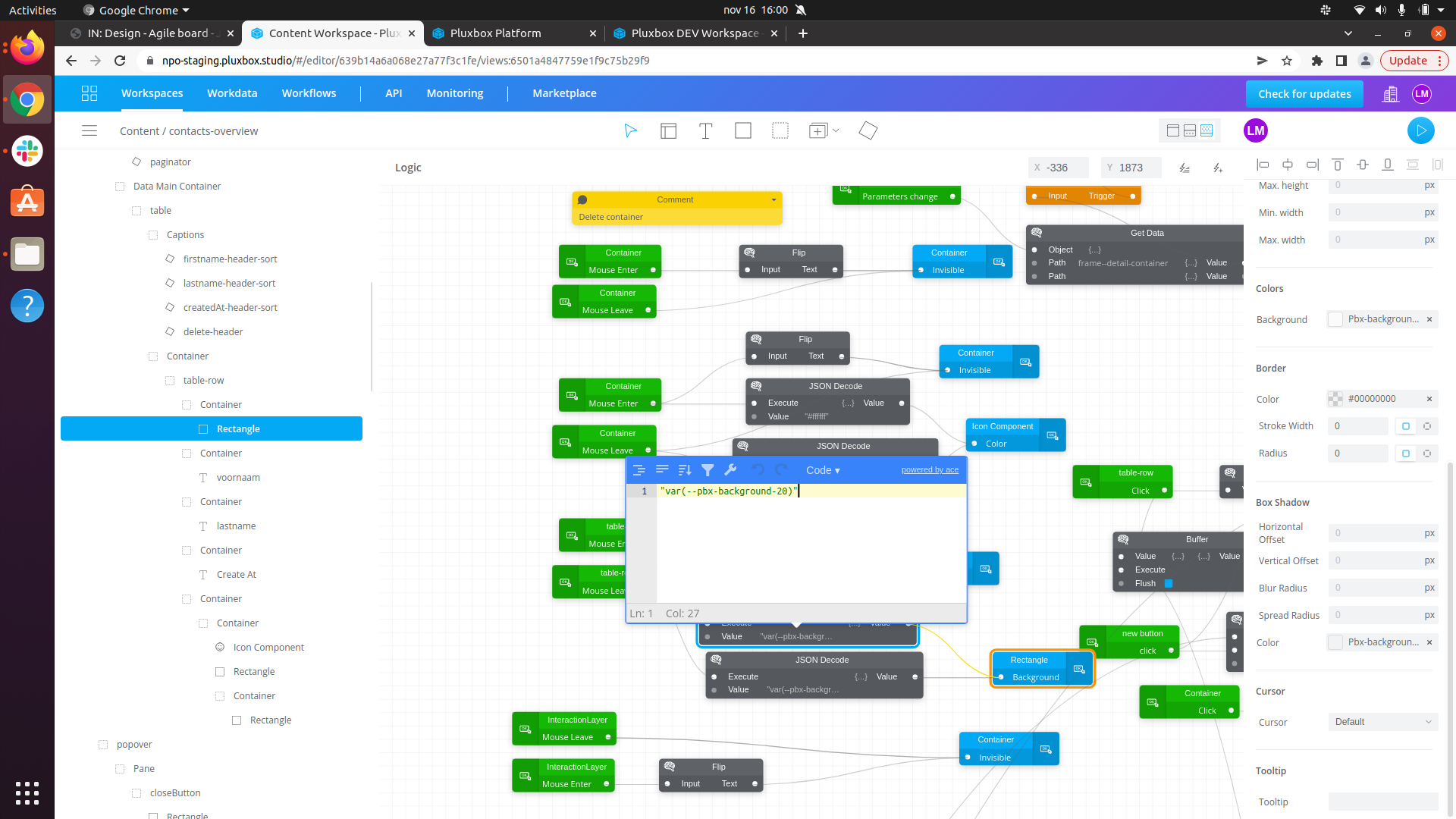
Task: Click the filter icon in code editor
Action: coord(708,470)
